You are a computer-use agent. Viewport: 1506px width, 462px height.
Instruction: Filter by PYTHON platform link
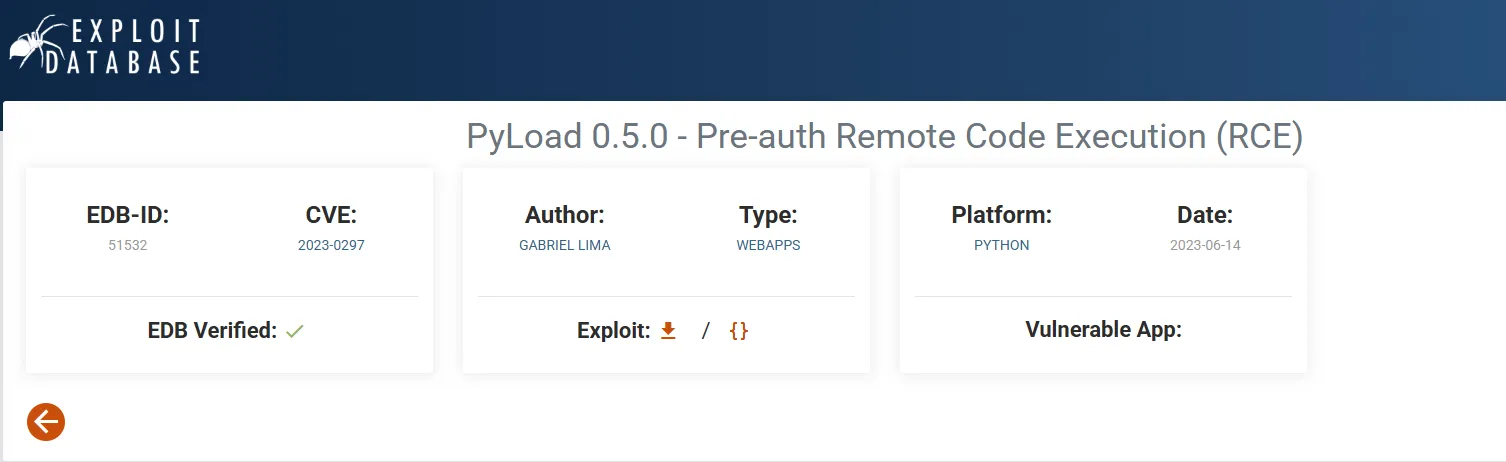[x=1002, y=245]
